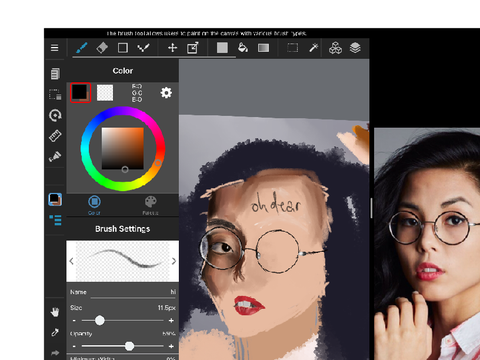Toggle the blue brush list icon in sidebar

pyautogui.click(x=56, y=220)
